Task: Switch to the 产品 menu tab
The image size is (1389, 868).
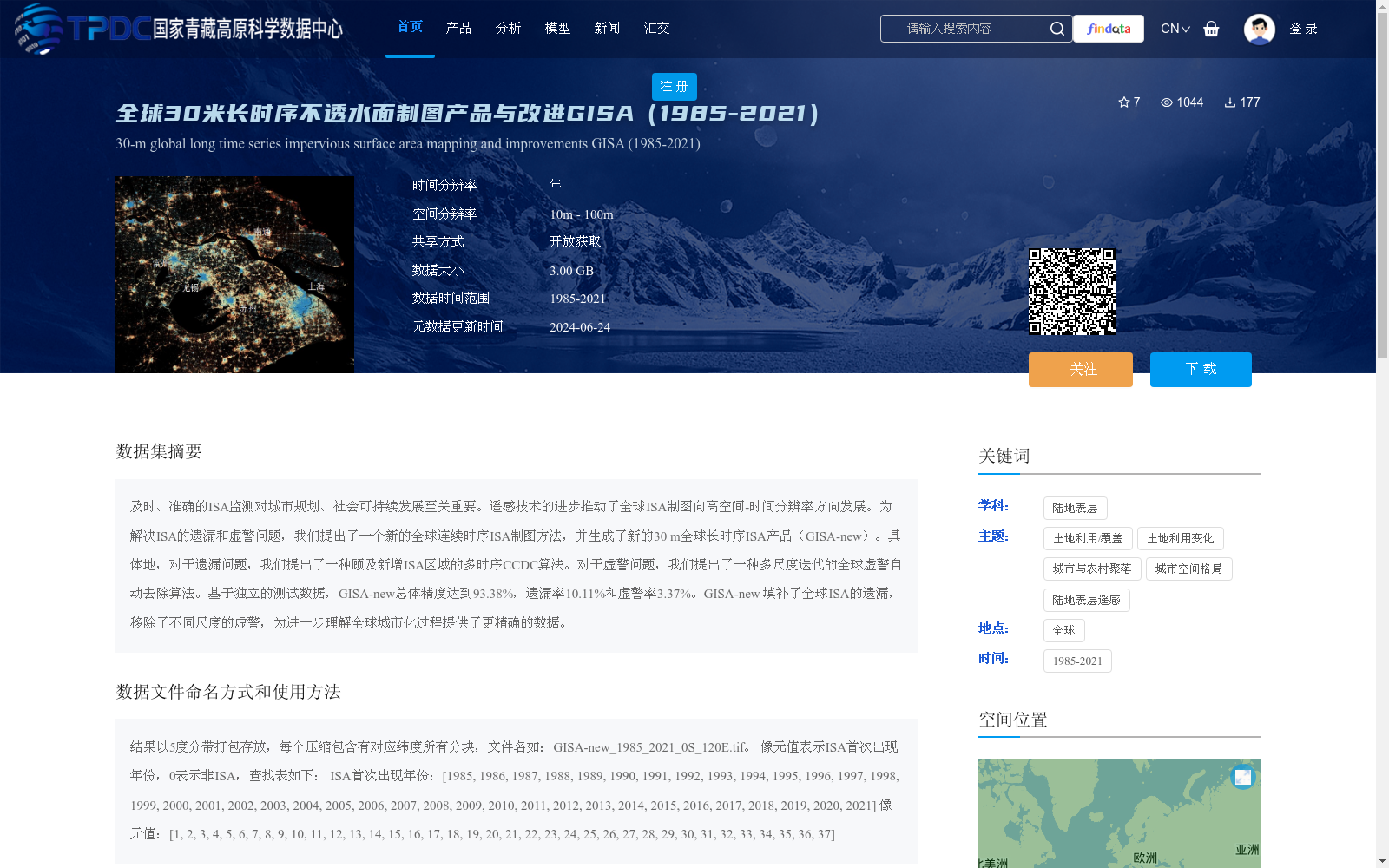Action: [x=458, y=28]
